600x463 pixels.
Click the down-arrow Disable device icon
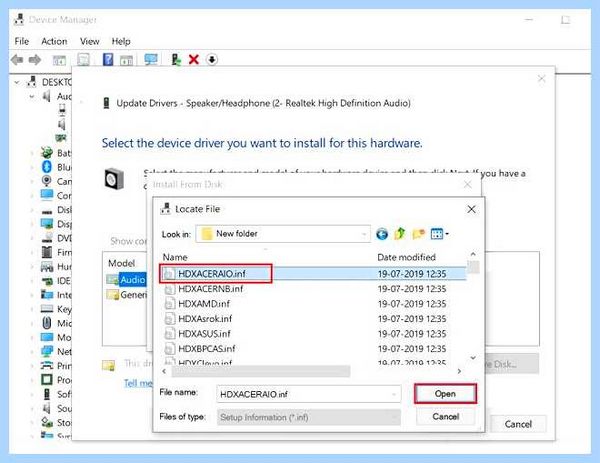[x=212, y=60]
